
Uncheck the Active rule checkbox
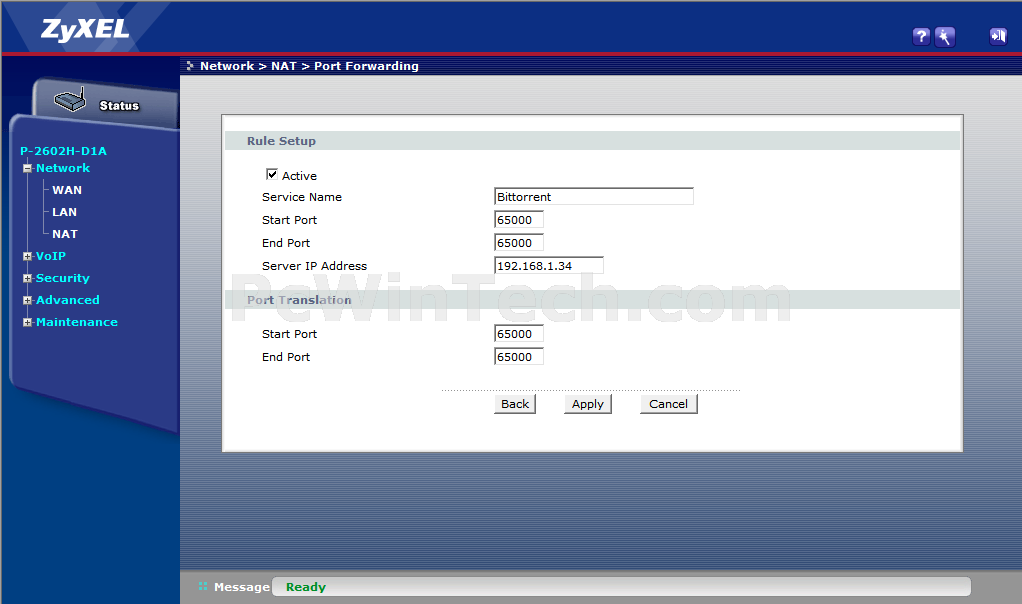(272, 174)
